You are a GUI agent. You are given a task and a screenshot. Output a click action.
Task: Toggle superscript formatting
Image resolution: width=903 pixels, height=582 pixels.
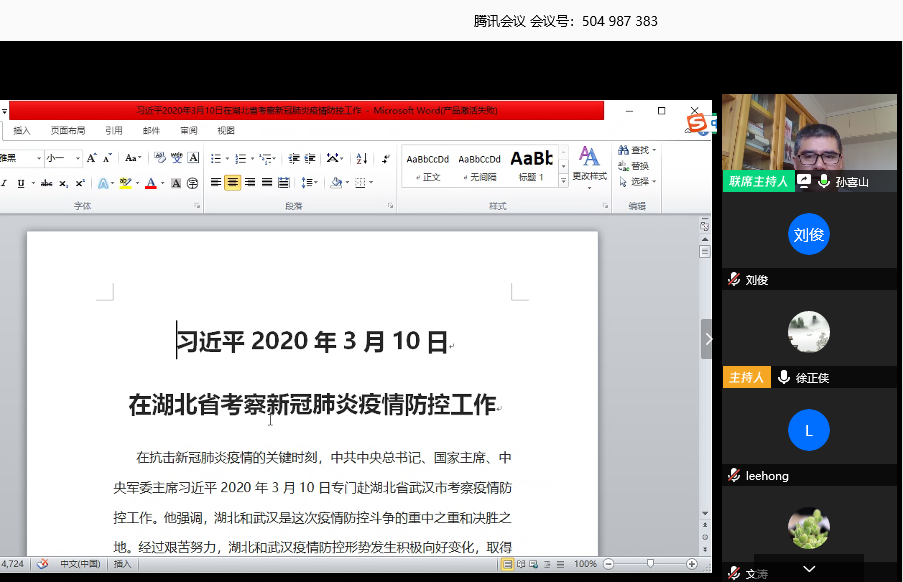click(x=80, y=183)
